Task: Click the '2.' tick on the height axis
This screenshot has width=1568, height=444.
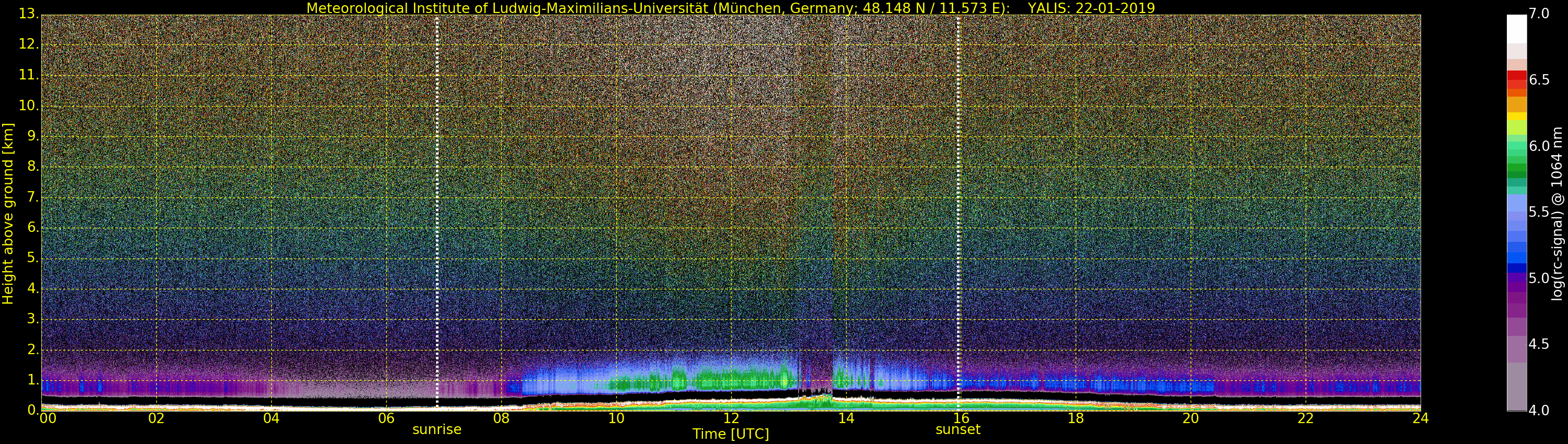Action: click(32, 349)
